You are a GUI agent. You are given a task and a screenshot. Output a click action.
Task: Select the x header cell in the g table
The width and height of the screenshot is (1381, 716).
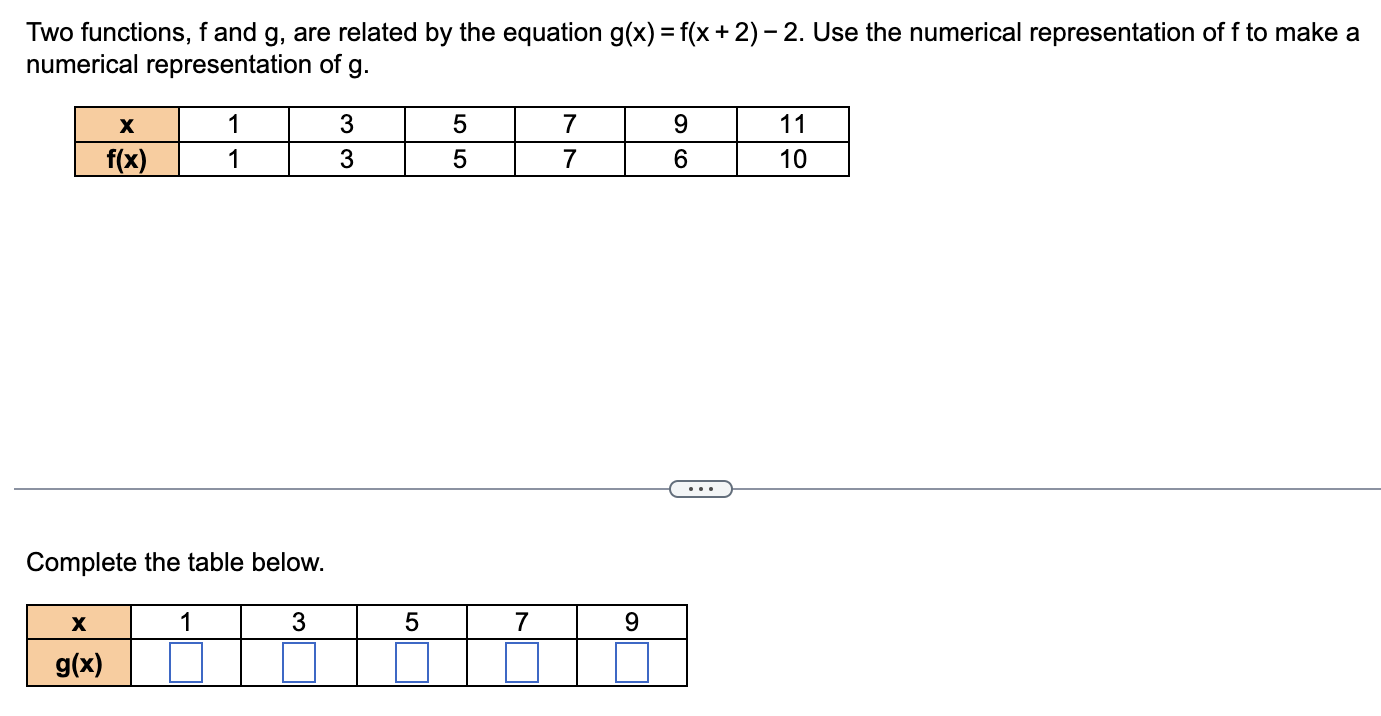[x=79, y=621]
